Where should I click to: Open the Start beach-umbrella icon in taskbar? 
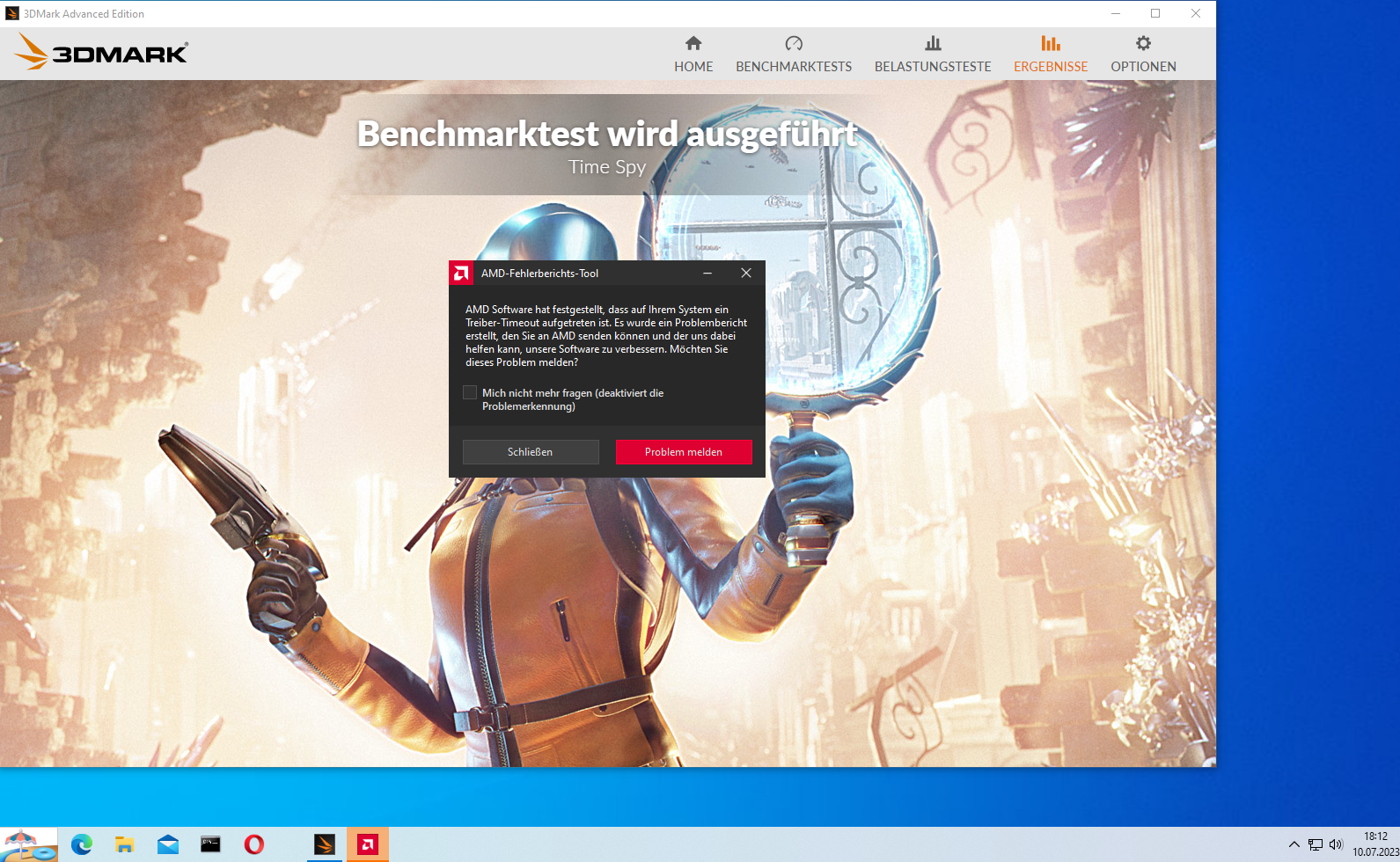[28, 844]
